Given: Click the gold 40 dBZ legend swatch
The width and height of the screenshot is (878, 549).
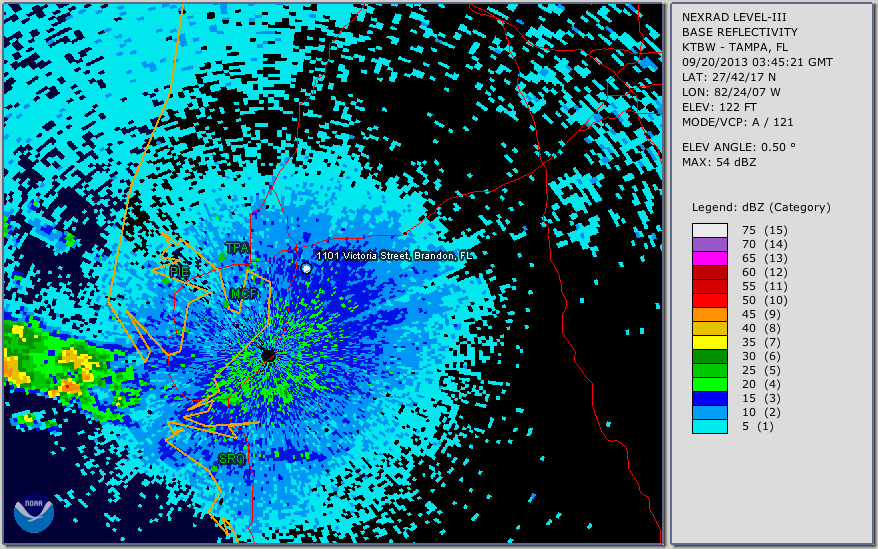Looking at the screenshot, I should point(709,328).
